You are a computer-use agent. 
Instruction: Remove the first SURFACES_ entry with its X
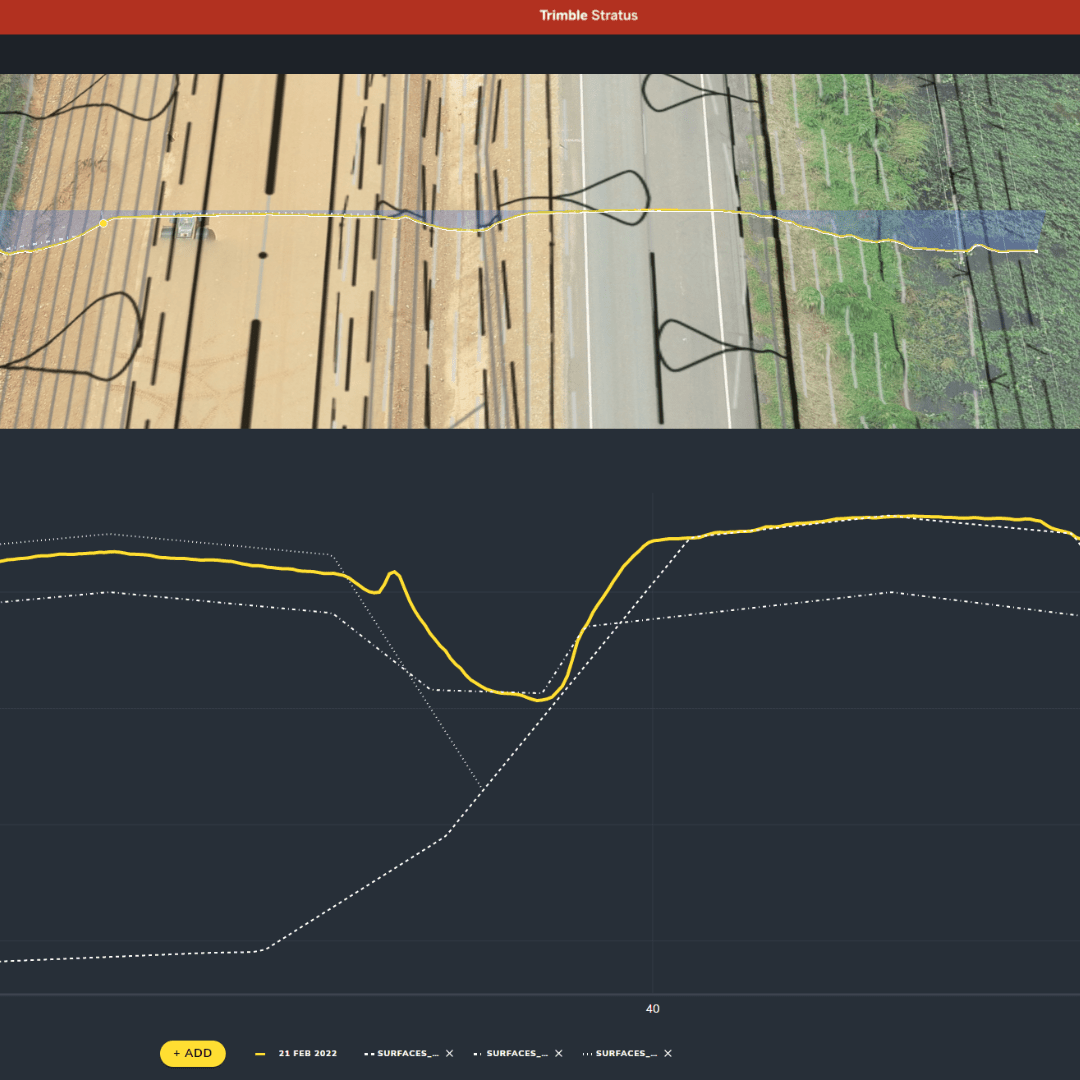[x=448, y=1053]
